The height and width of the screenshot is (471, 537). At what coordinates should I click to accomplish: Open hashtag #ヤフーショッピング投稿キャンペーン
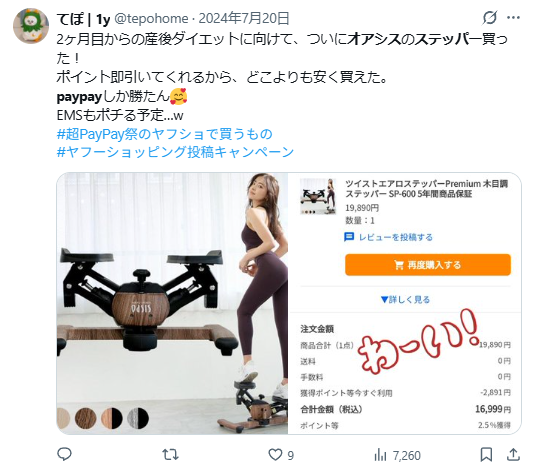click(x=175, y=152)
